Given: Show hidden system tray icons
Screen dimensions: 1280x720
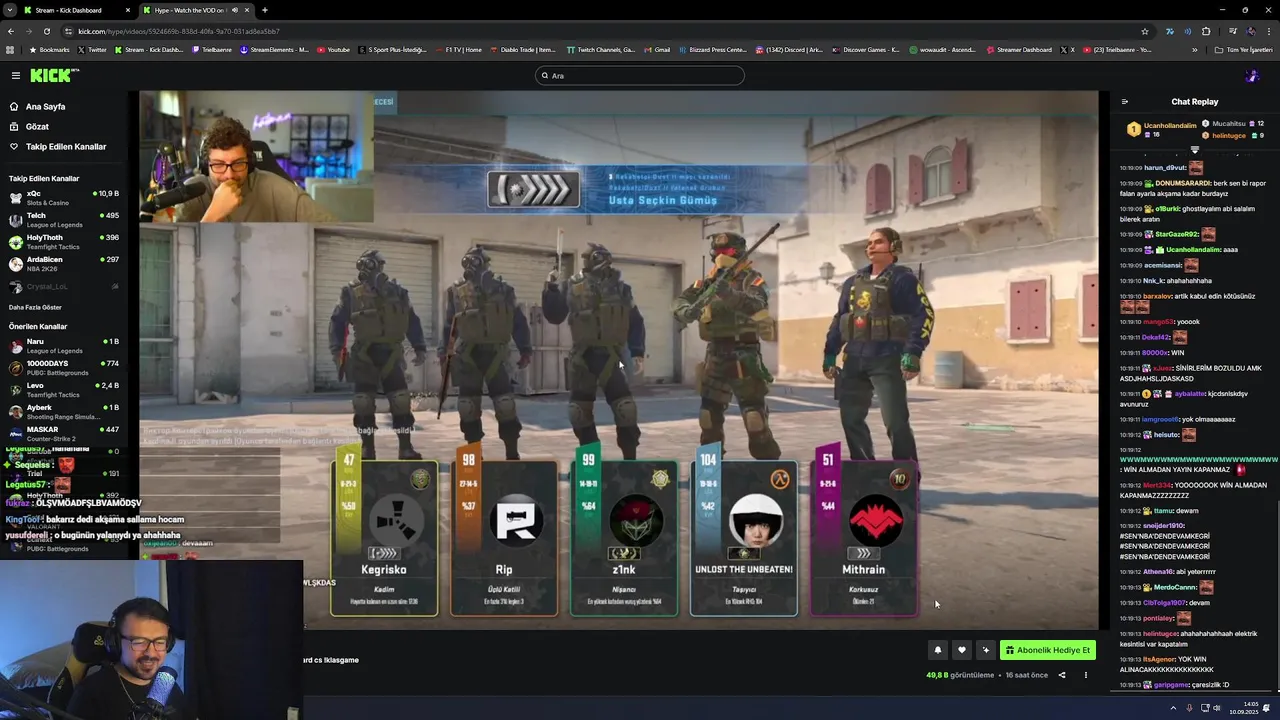Looking at the screenshot, I should [1173, 707].
